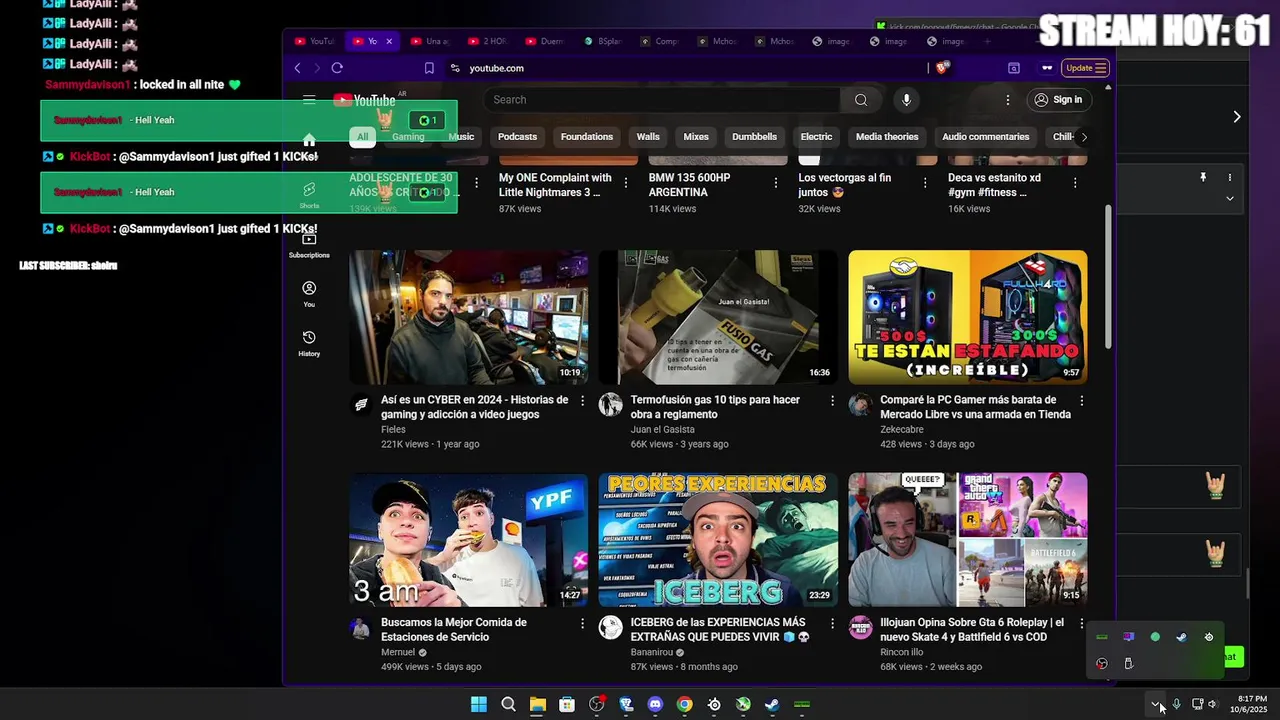Open Steam from the taskbar
Screen dimensions: 1280x720
pyautogui.click(x=772, y=704)
